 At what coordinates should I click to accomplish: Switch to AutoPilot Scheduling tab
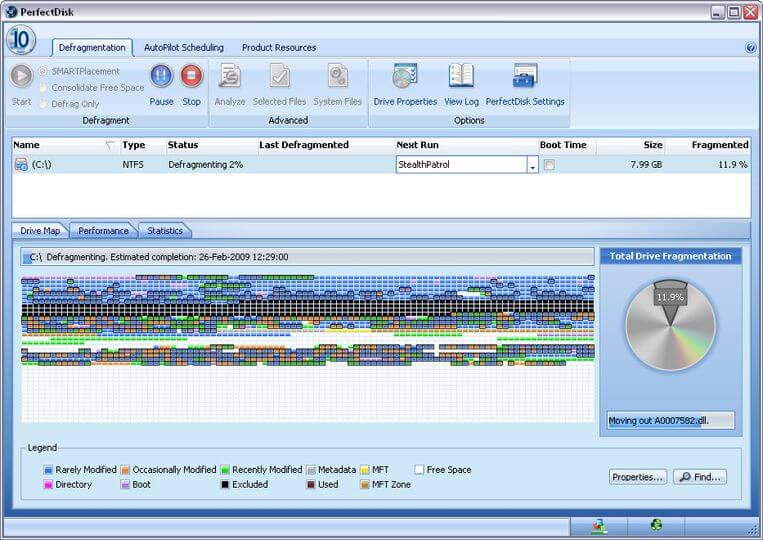pyautogui.click(x=184, y=47)
